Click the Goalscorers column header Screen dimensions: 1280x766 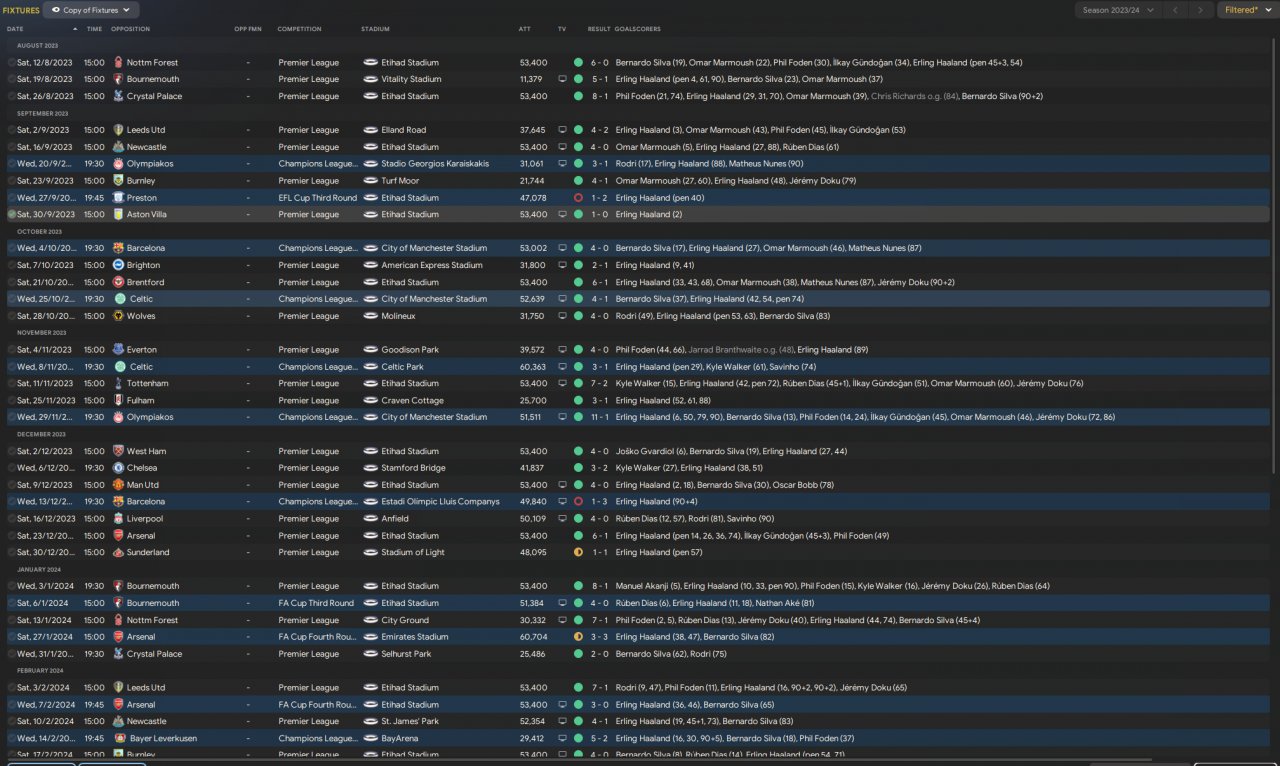click(x=638, y=29)
